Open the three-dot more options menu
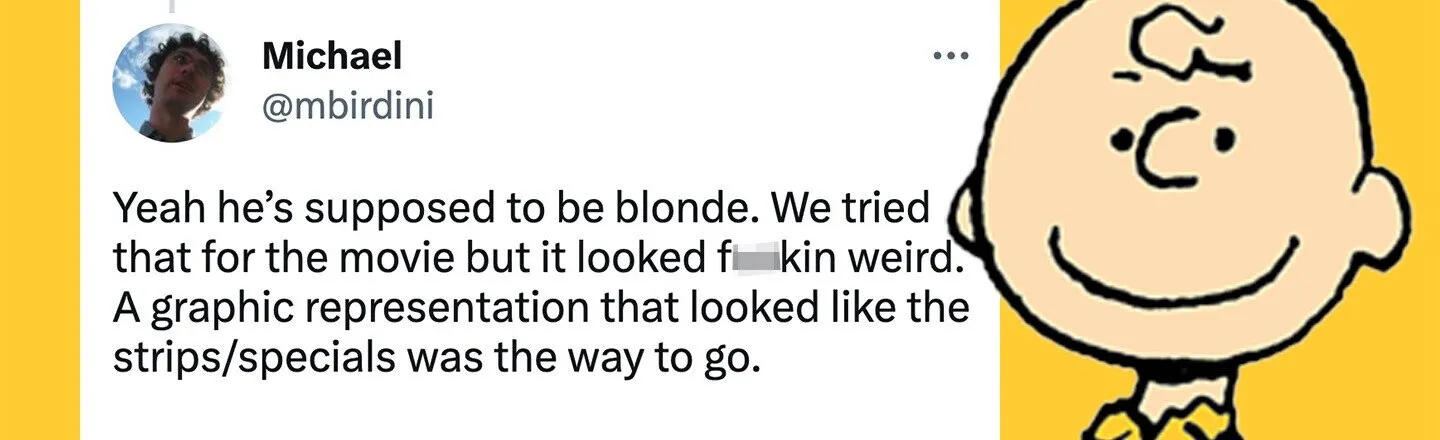The image size is (1440, 440). coord(950,56)
